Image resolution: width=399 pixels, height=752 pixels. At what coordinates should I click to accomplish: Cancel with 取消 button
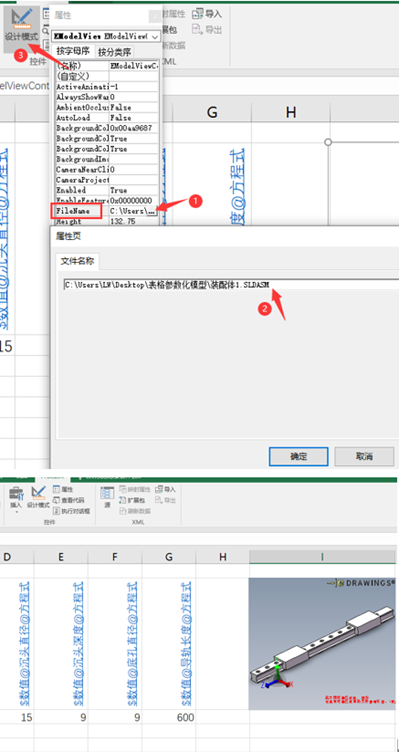(364, 456)
